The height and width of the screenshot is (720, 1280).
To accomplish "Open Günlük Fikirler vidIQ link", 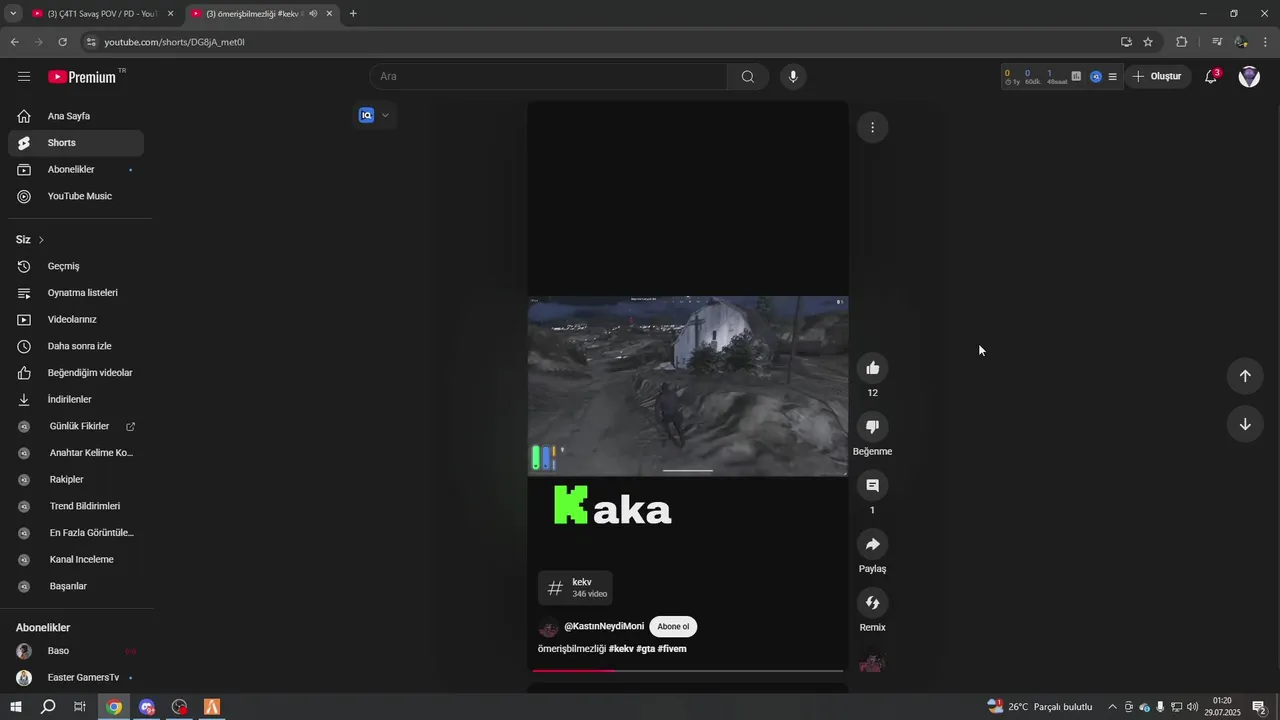I will click(x=76, y=426).
